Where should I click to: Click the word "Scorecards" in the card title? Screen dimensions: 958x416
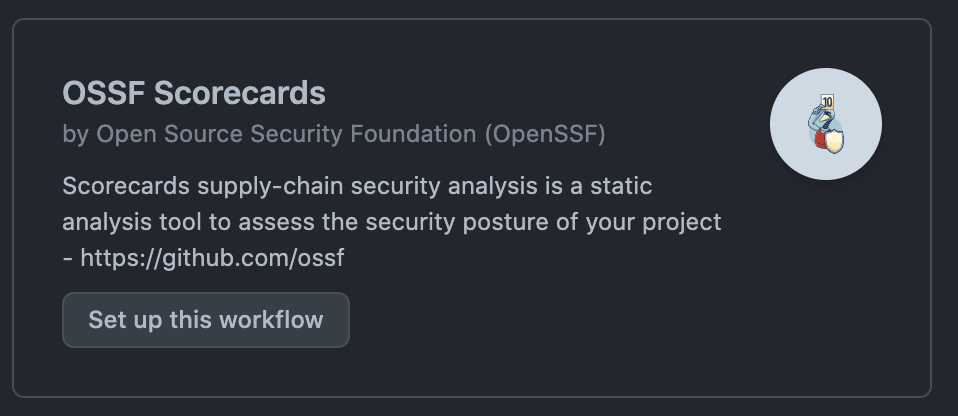pyautogui.click(x=241, y=93)
